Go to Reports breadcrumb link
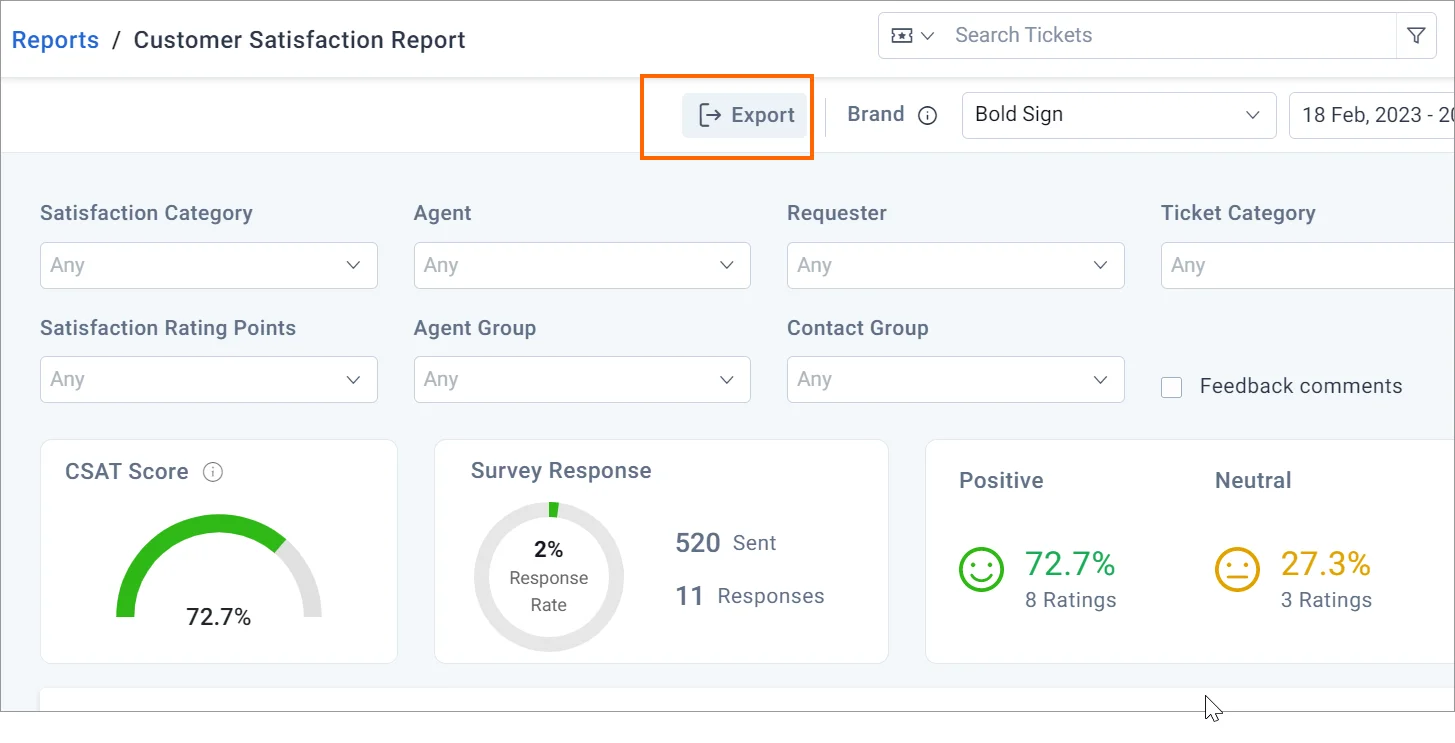This screenshot has width=1455, height=743. pyautogui.click(x=55, y=40)
